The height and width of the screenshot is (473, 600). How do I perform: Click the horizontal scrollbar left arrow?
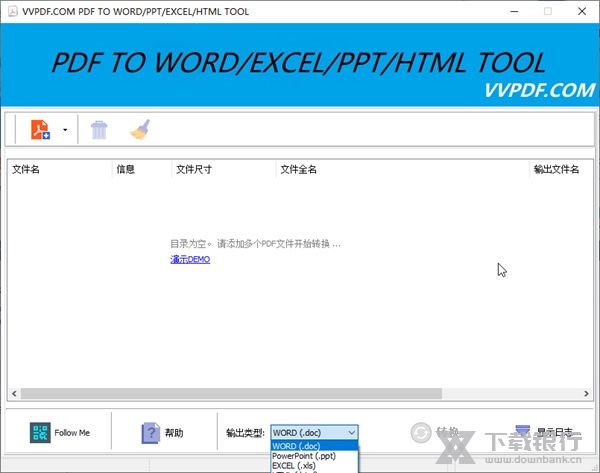(x=14, y=393)
